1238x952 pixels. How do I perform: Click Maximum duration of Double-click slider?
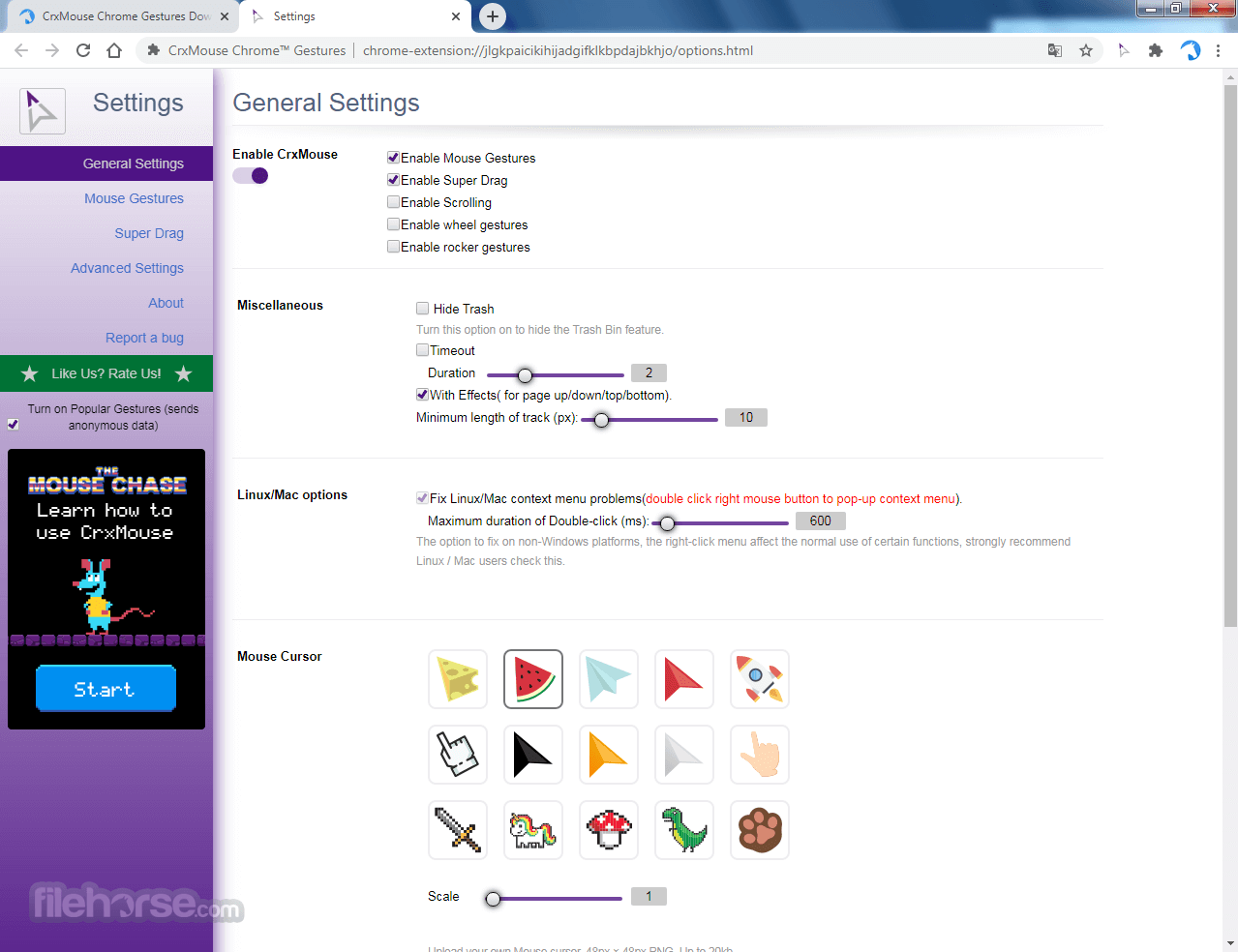[x=667, y=523]
